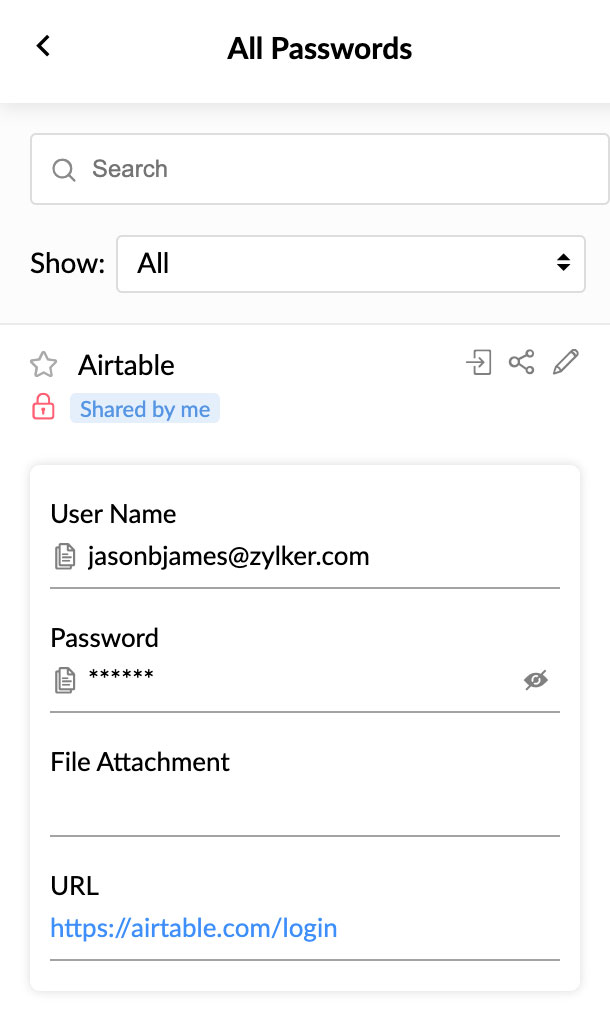Edit the Airtable entry with the pencil icon

coord(566,362)
